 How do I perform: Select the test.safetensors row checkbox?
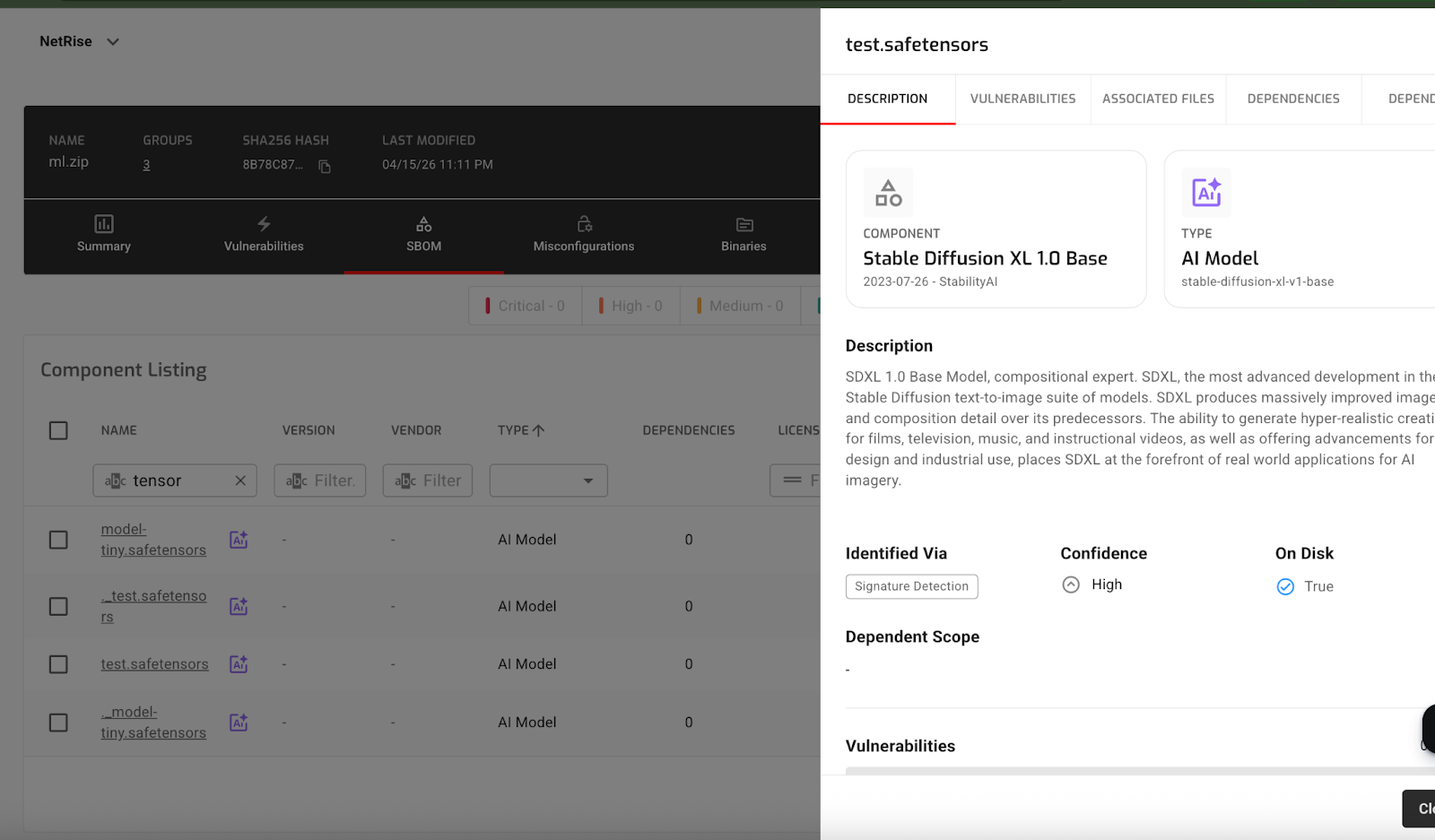(58, 664)
